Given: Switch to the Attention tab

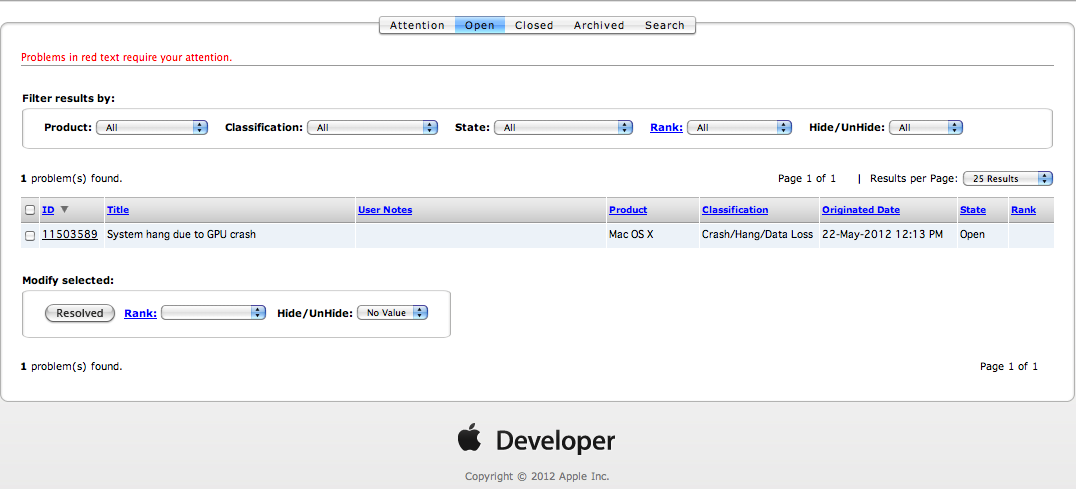Looking at the screenshot, I should click(417, 25).
